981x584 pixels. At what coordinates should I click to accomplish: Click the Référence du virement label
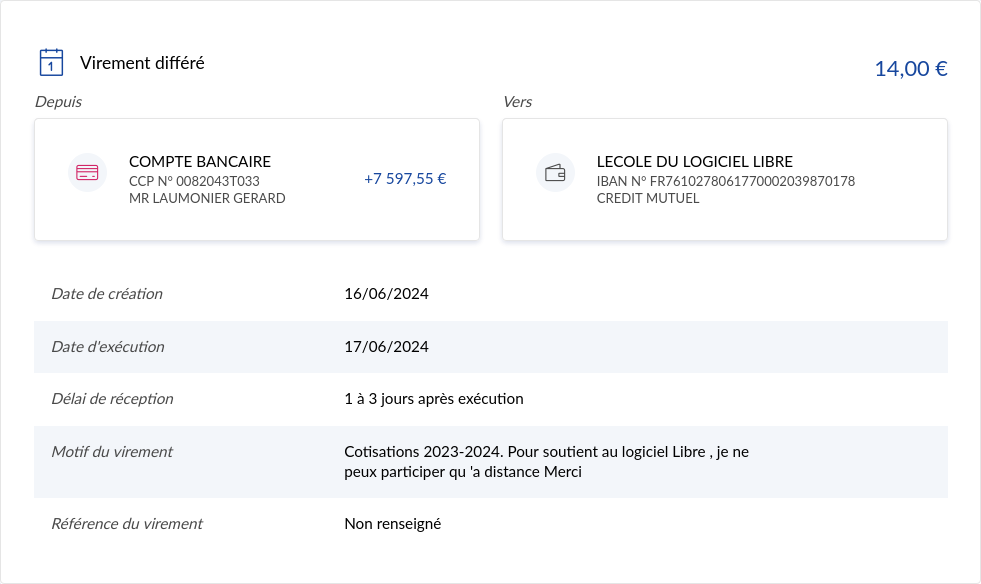tap(126, 523)
